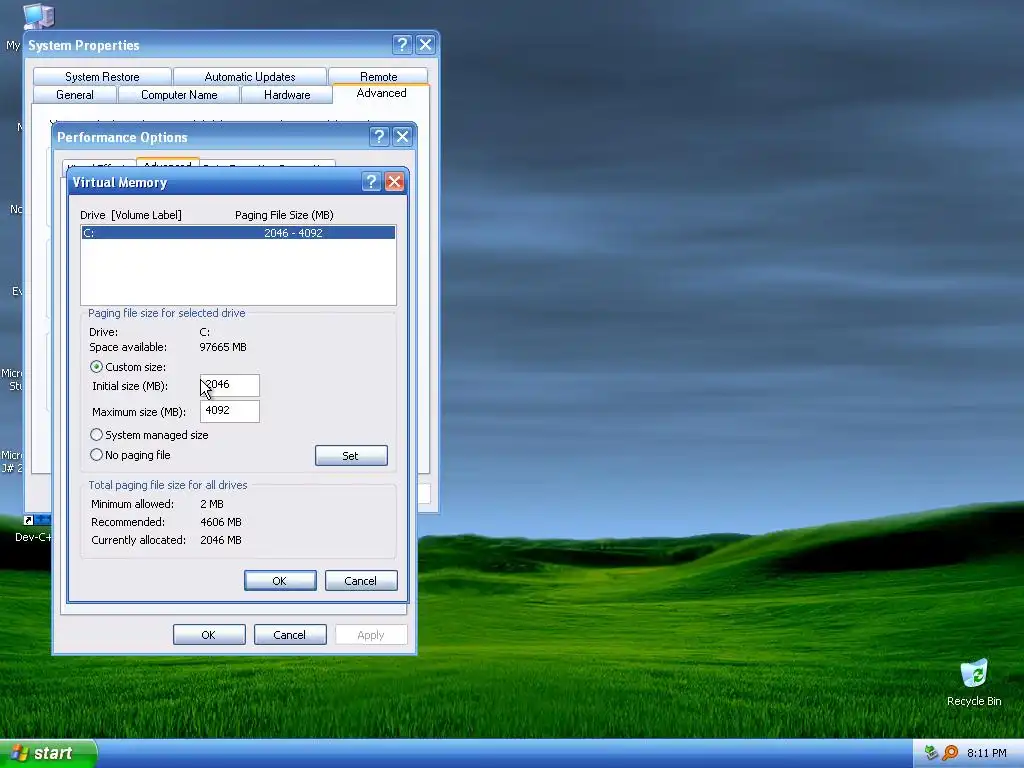Switch to the Automatic Updates tab

pyautogui.click(x=250, y=76)
